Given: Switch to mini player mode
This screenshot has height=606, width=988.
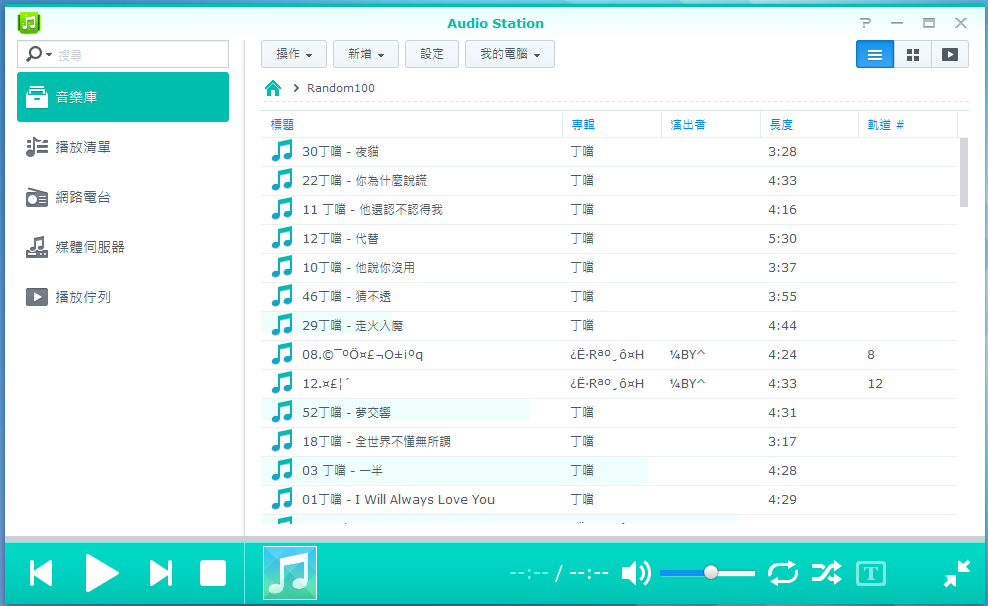Looking at the screenshot, I should tap(956, 573).
